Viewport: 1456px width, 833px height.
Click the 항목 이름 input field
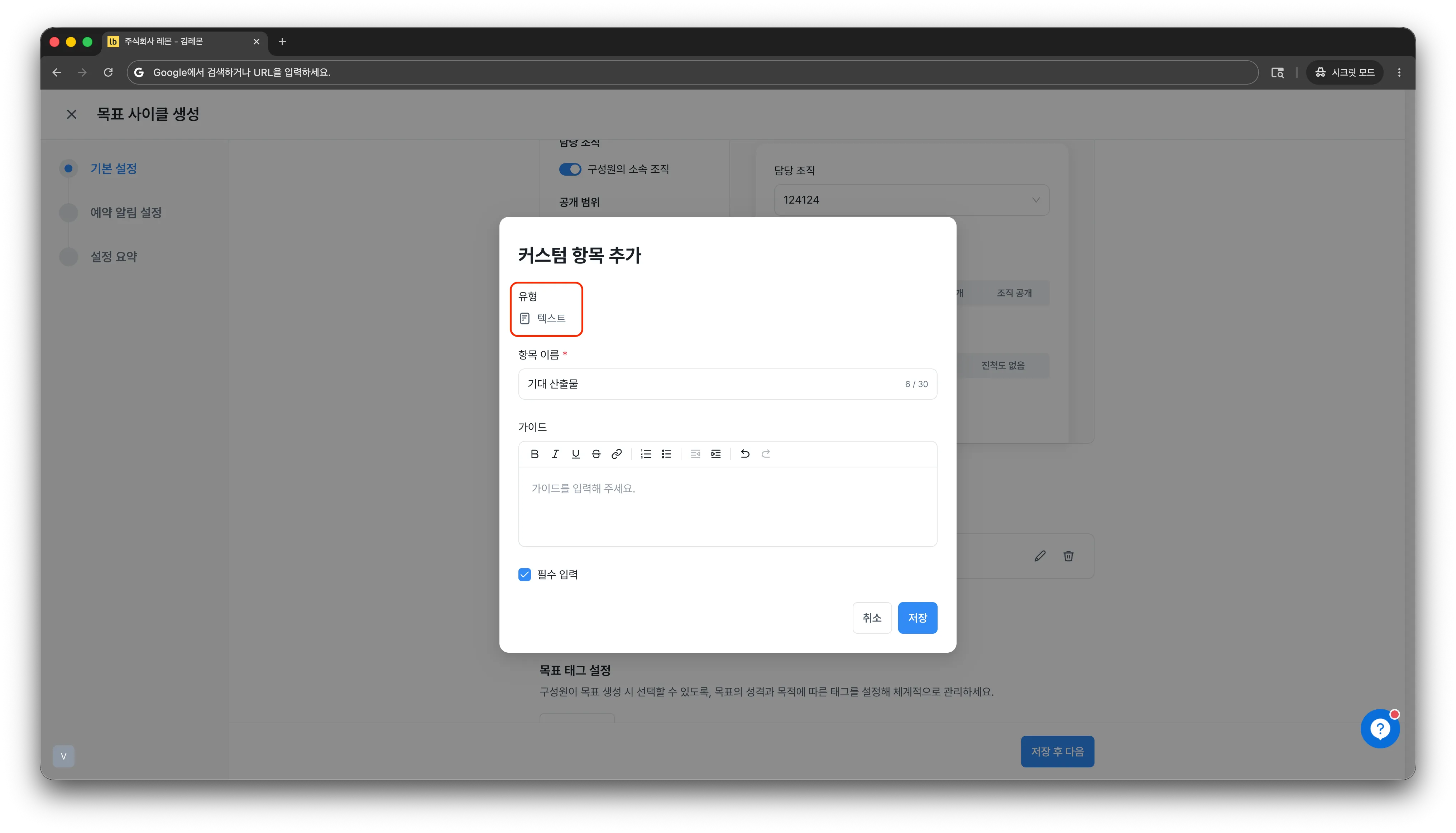(727, 384)
